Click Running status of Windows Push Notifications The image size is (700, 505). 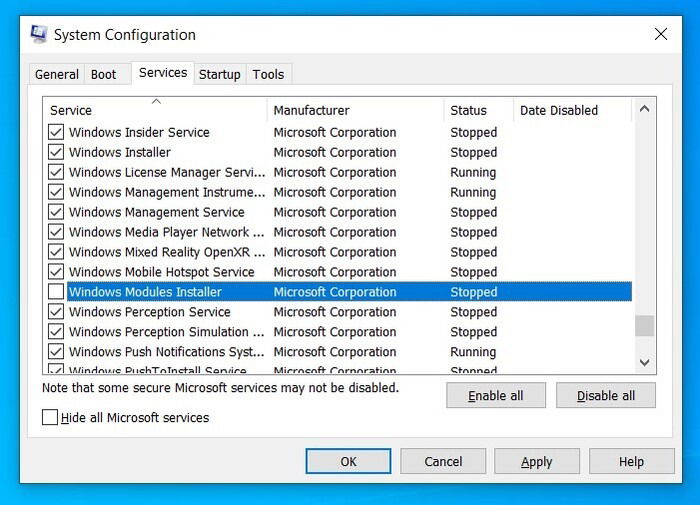473,352
